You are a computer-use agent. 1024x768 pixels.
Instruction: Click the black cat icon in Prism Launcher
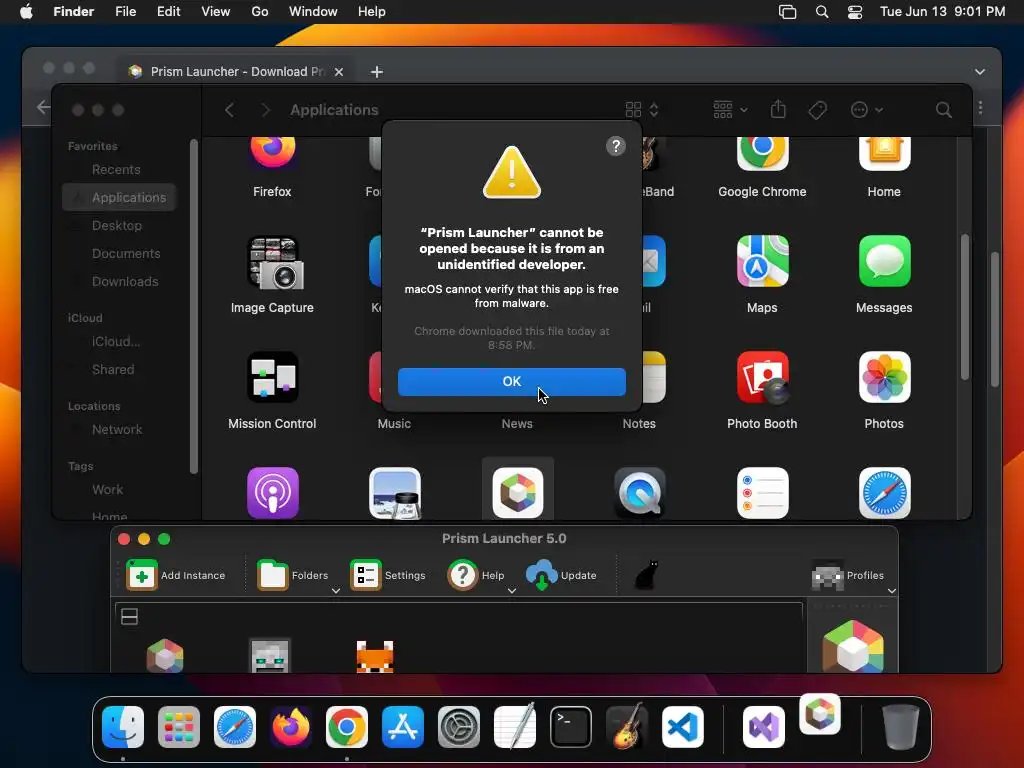click(x=647, y=575)
